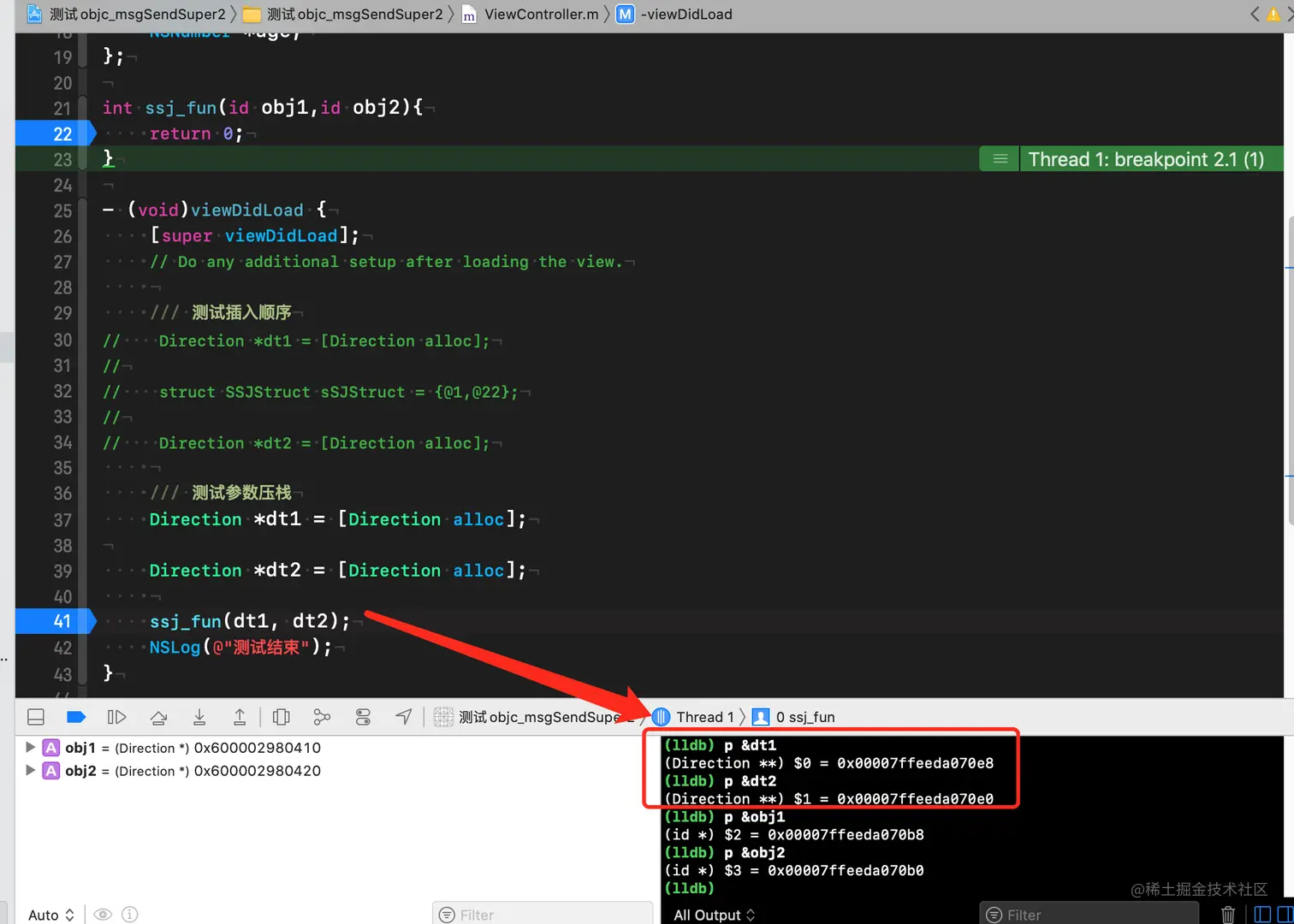Click the NSLog statement on line 42
This screenshot has width=1294, height=924.
240,647
